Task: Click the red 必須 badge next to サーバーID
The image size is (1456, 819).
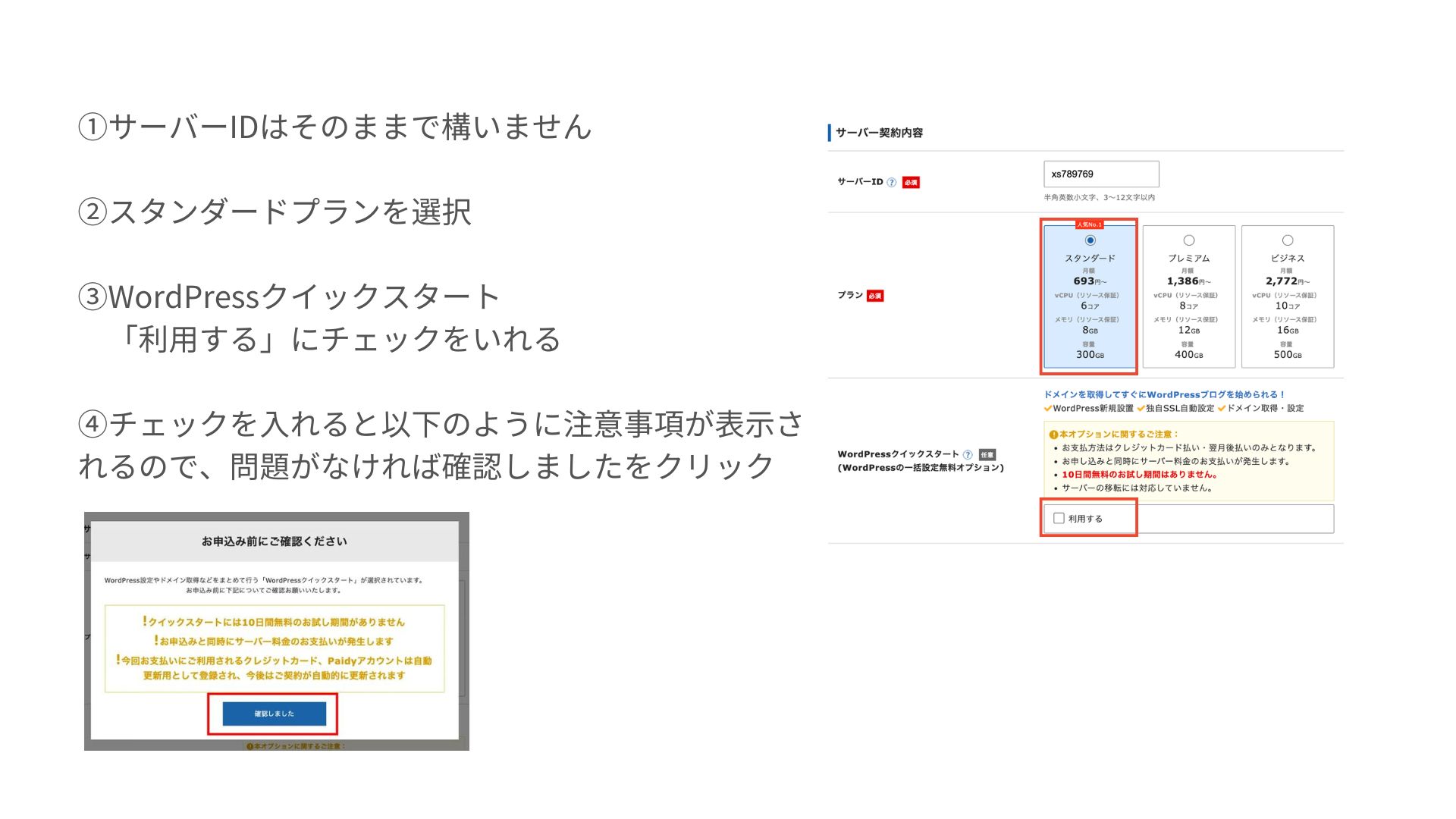Action: tap(912, 182)
